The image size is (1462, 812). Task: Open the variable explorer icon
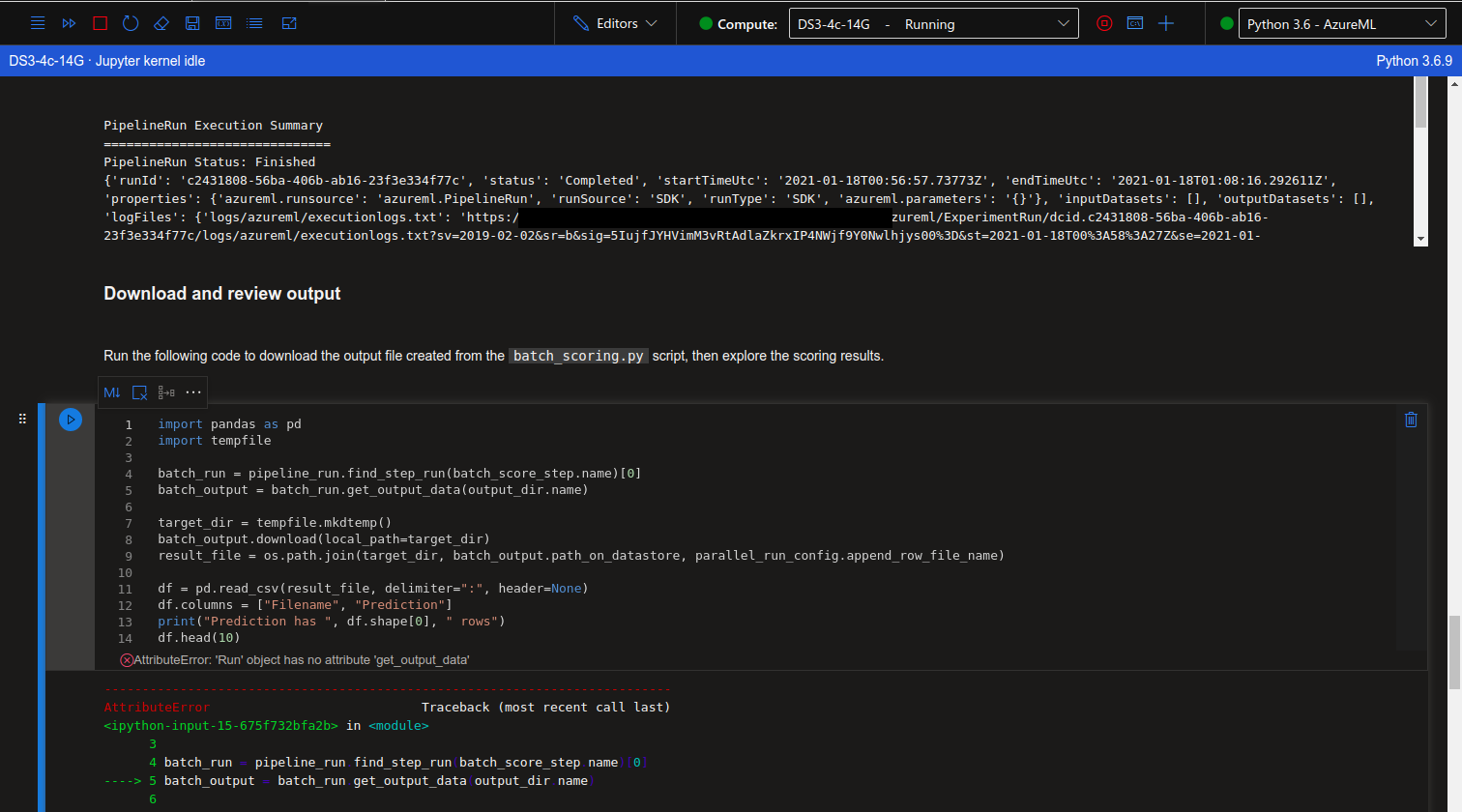click(223, 23)
